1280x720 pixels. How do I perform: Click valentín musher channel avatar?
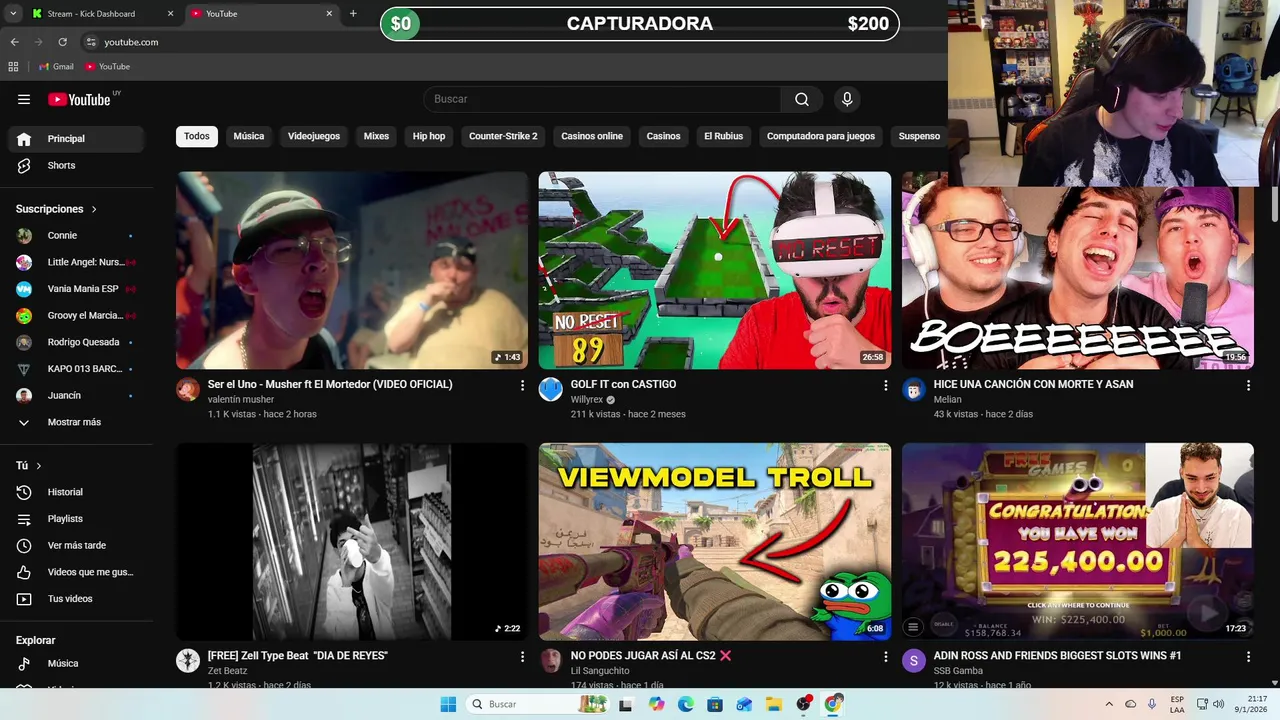pyautogui.click(x=188, y=390)
